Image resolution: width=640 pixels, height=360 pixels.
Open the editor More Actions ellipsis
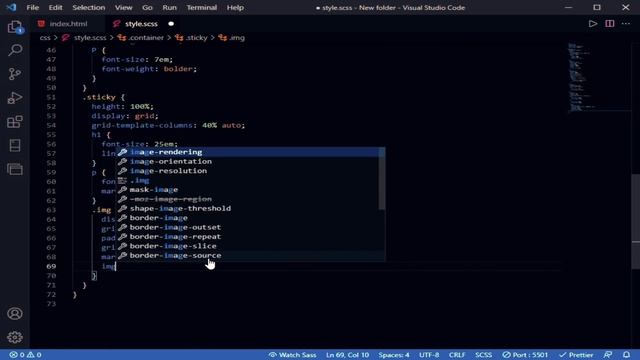coord(626,24)
